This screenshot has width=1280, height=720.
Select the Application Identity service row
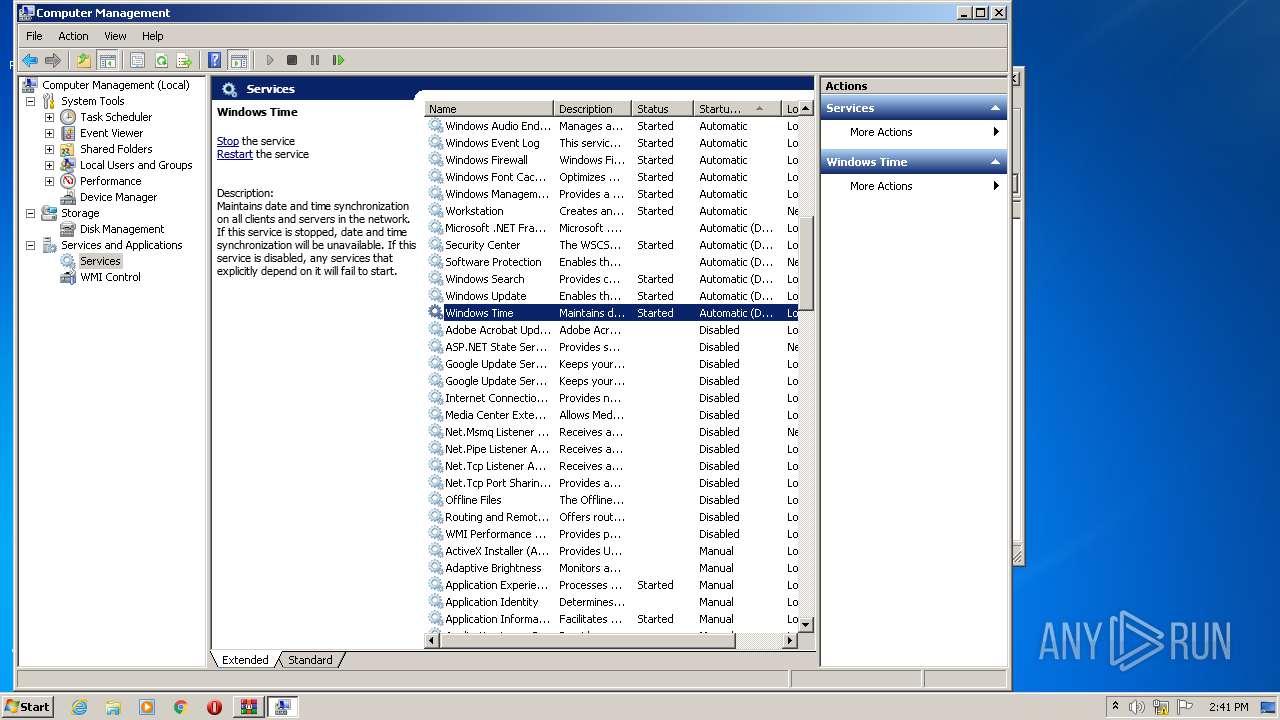(x=612, y=602)
